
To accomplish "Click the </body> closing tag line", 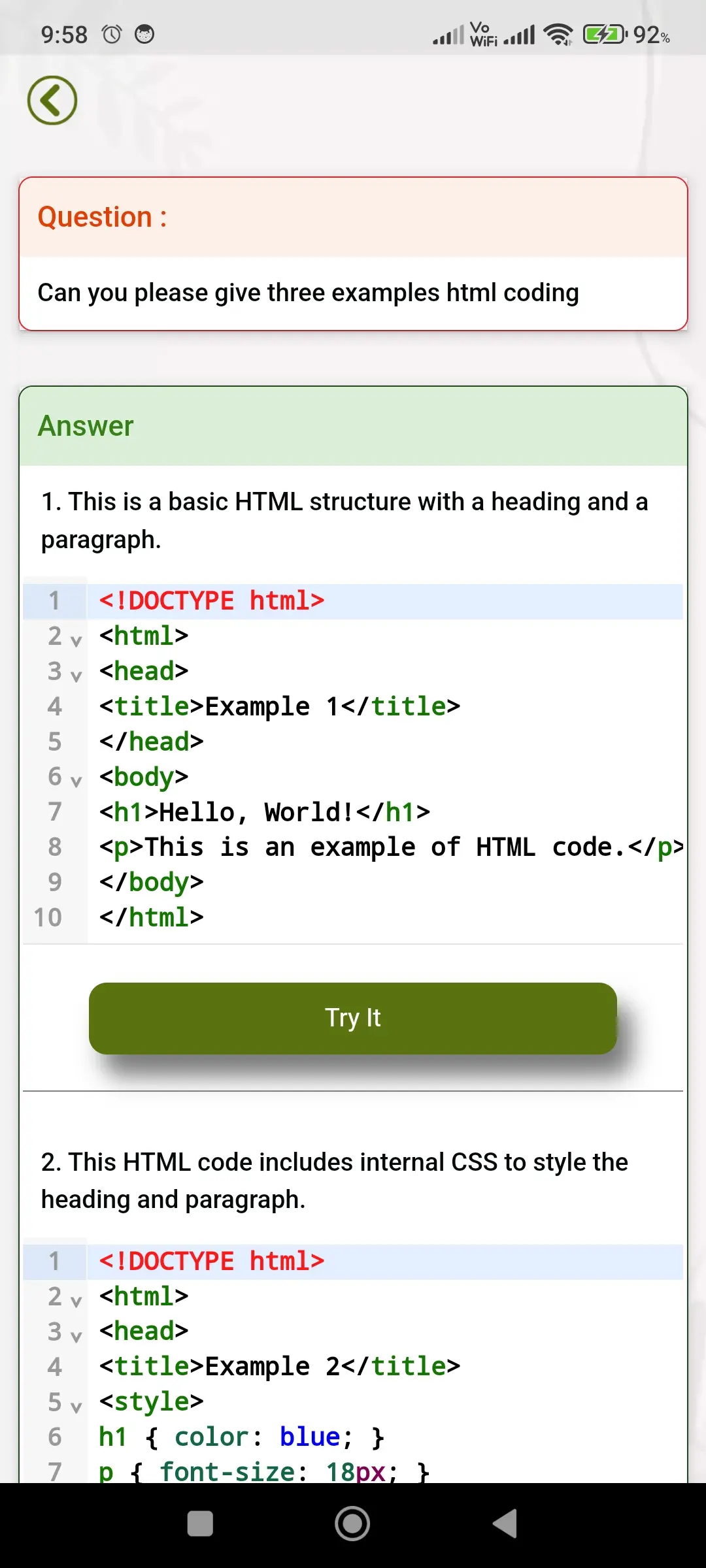I will tap(152, 883).
